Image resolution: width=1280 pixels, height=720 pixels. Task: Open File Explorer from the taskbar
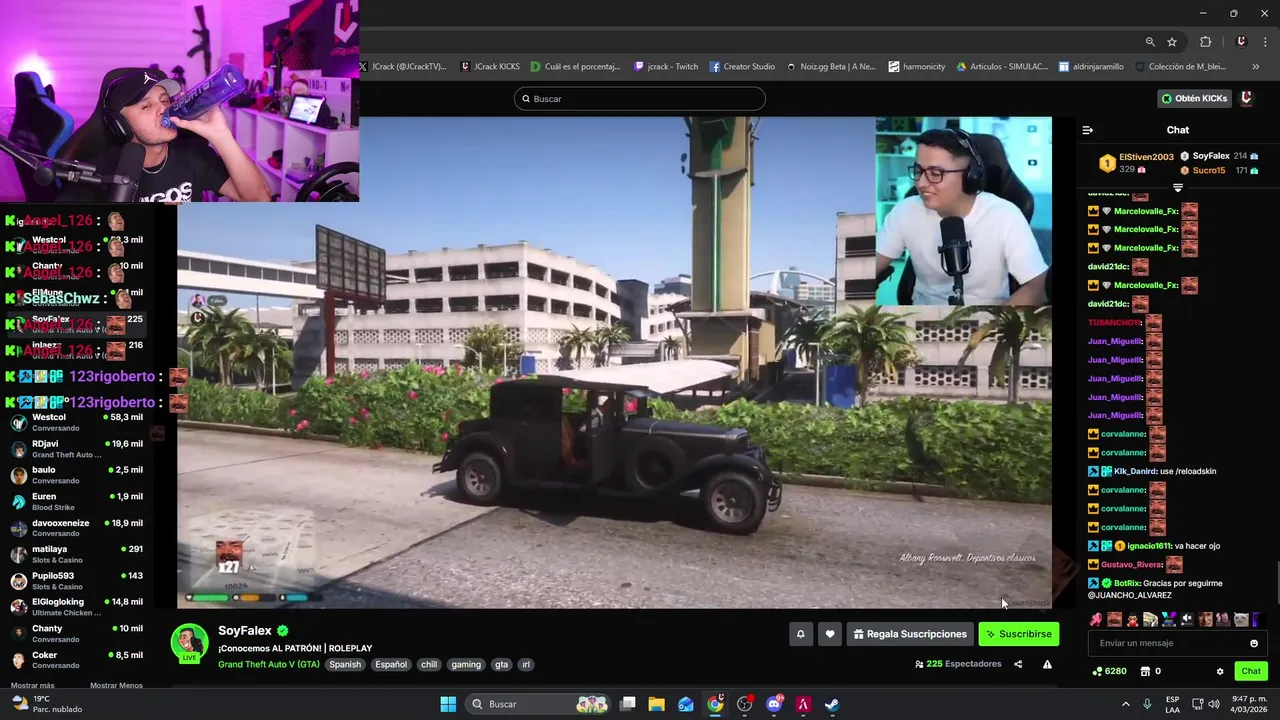tap(657, 704)
